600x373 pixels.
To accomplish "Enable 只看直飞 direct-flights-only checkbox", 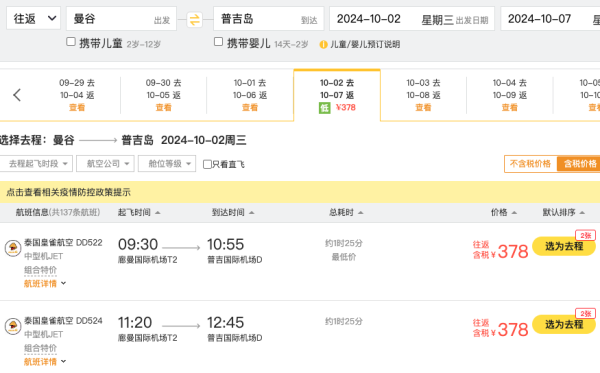I will pos(207,165).
